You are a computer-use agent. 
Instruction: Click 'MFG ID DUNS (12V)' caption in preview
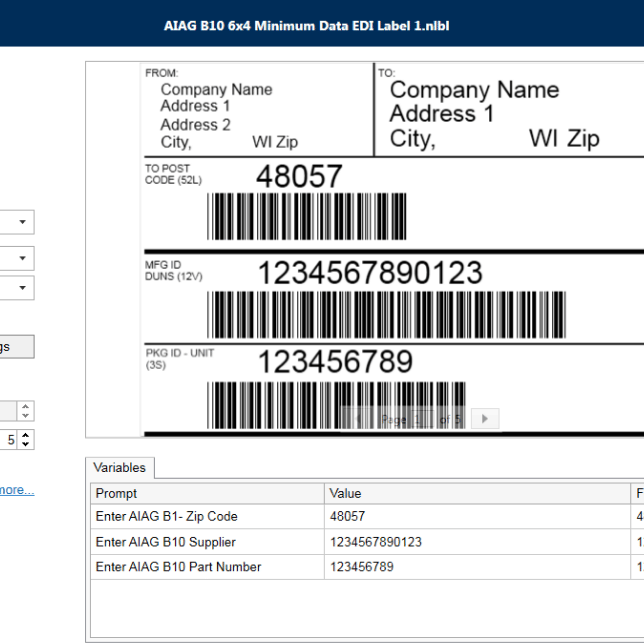coord(174,271)
